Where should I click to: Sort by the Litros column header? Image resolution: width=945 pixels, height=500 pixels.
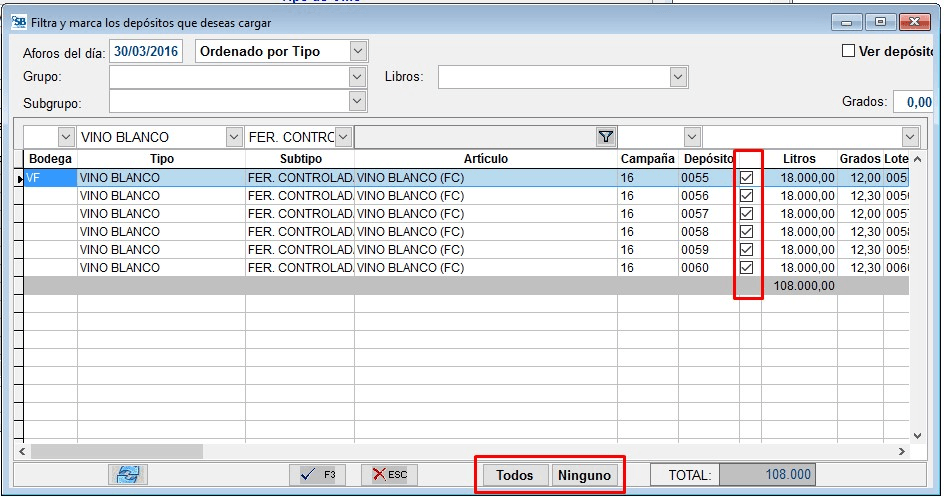(x=799, y=159)
